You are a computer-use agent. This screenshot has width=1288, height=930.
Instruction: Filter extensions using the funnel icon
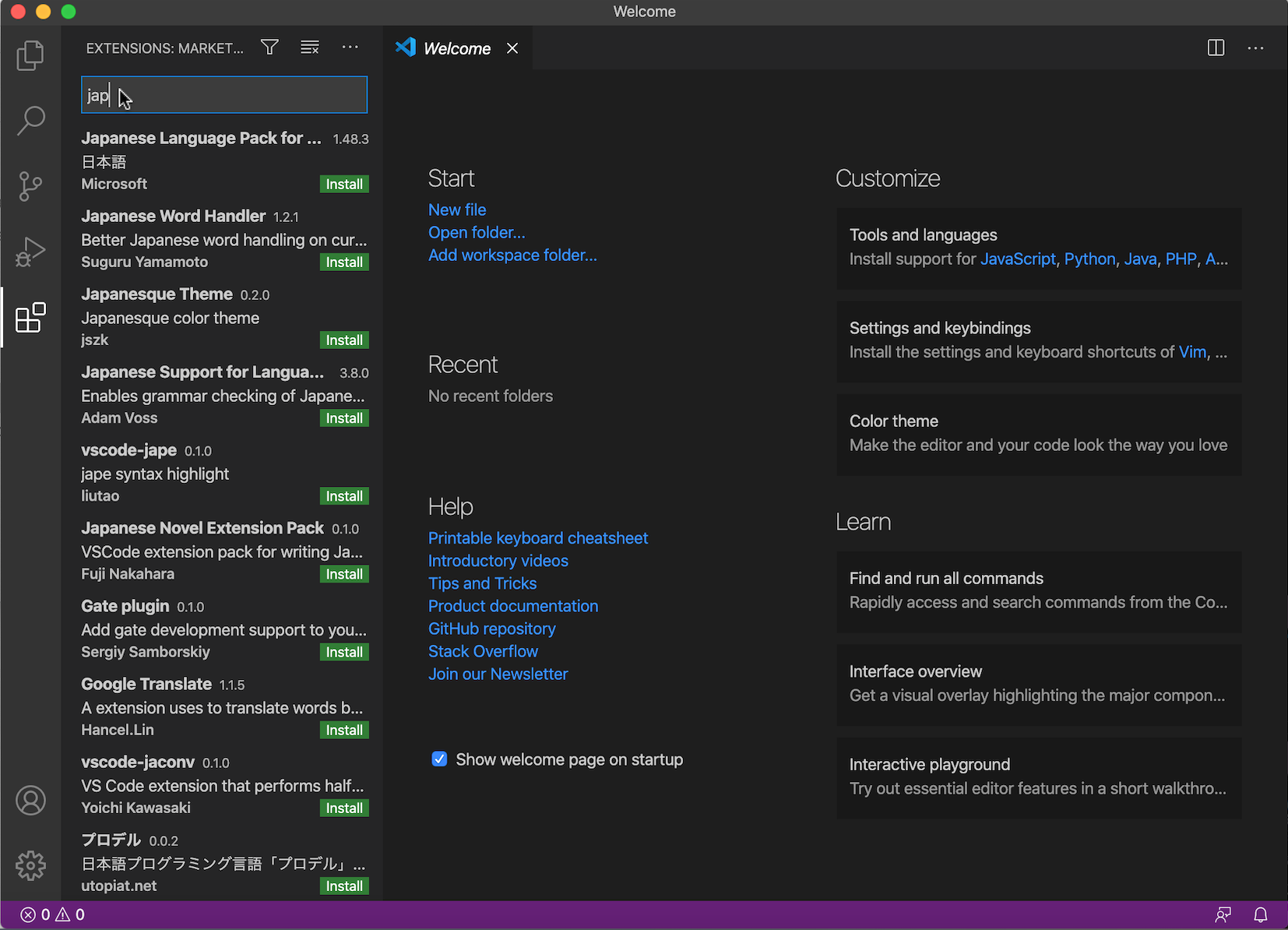click(x=269, y=48)
